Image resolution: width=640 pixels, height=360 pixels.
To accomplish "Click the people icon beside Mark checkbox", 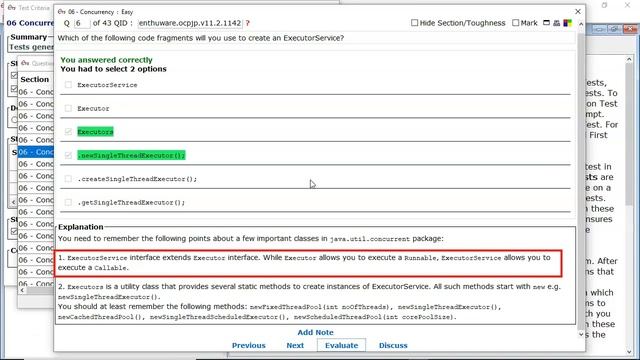I will tap(556, 23).
